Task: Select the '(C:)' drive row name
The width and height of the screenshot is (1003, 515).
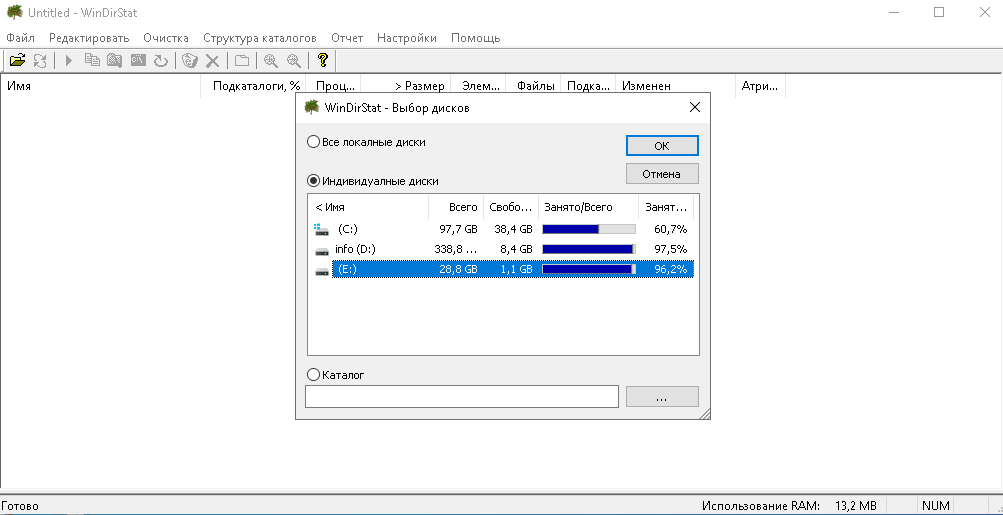Action: pos(347,229)
